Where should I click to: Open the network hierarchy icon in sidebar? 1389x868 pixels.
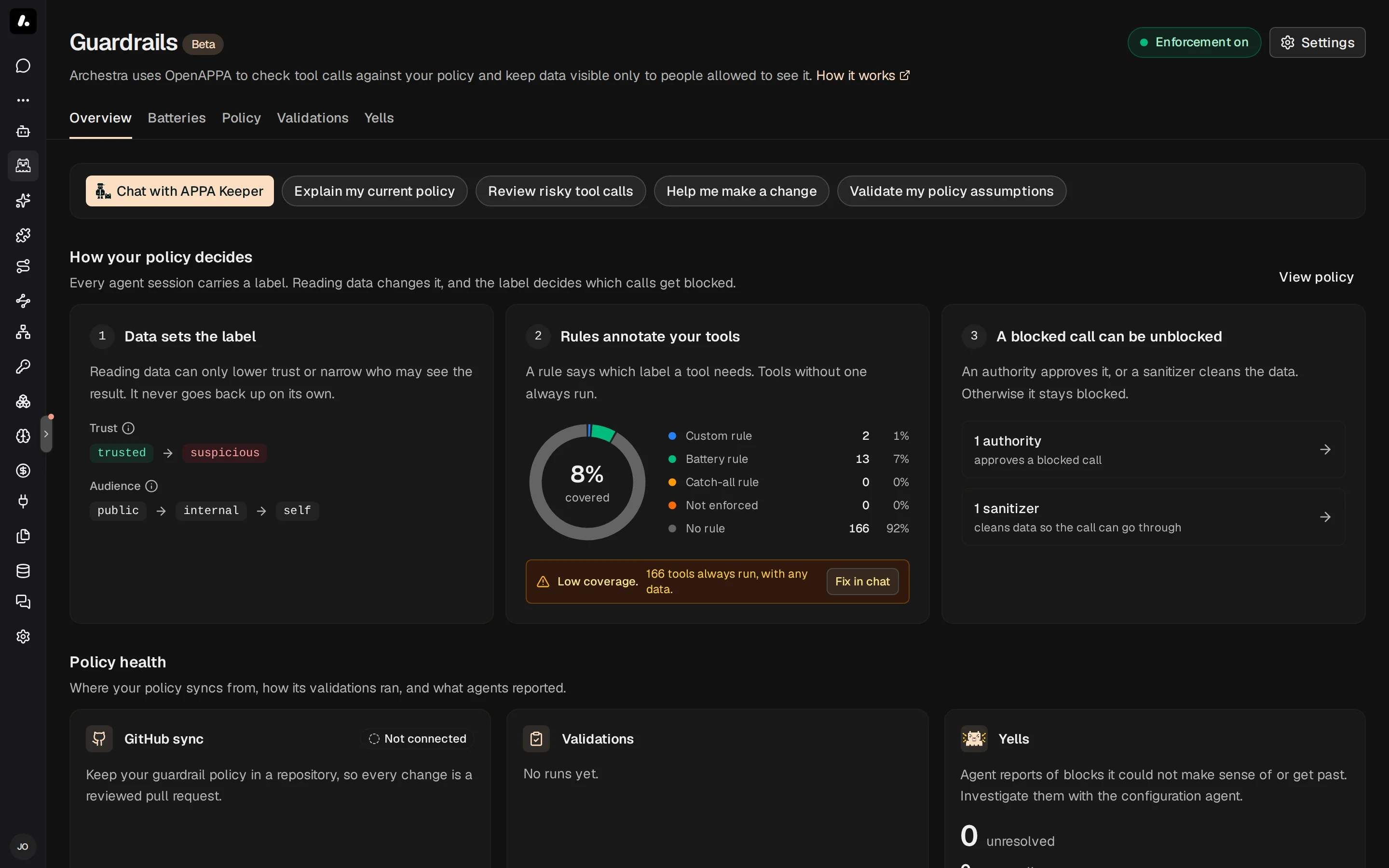click(23, 332)
